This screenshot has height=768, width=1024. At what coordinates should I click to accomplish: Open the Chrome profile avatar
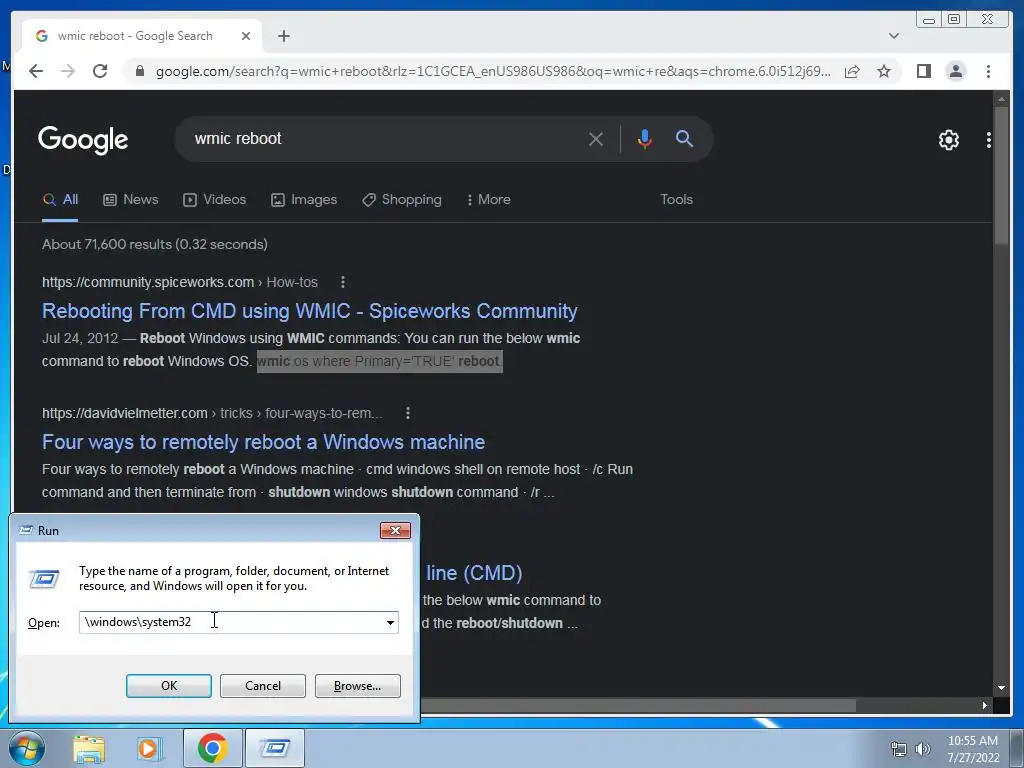coord(955,71)
